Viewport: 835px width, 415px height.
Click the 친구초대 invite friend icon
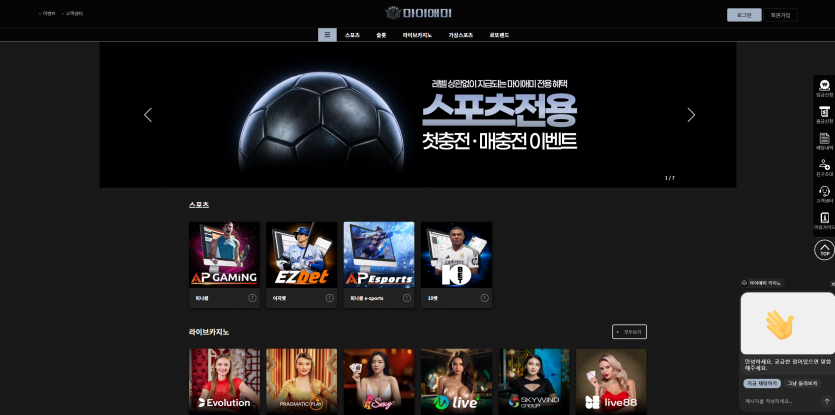click(824, 168)
